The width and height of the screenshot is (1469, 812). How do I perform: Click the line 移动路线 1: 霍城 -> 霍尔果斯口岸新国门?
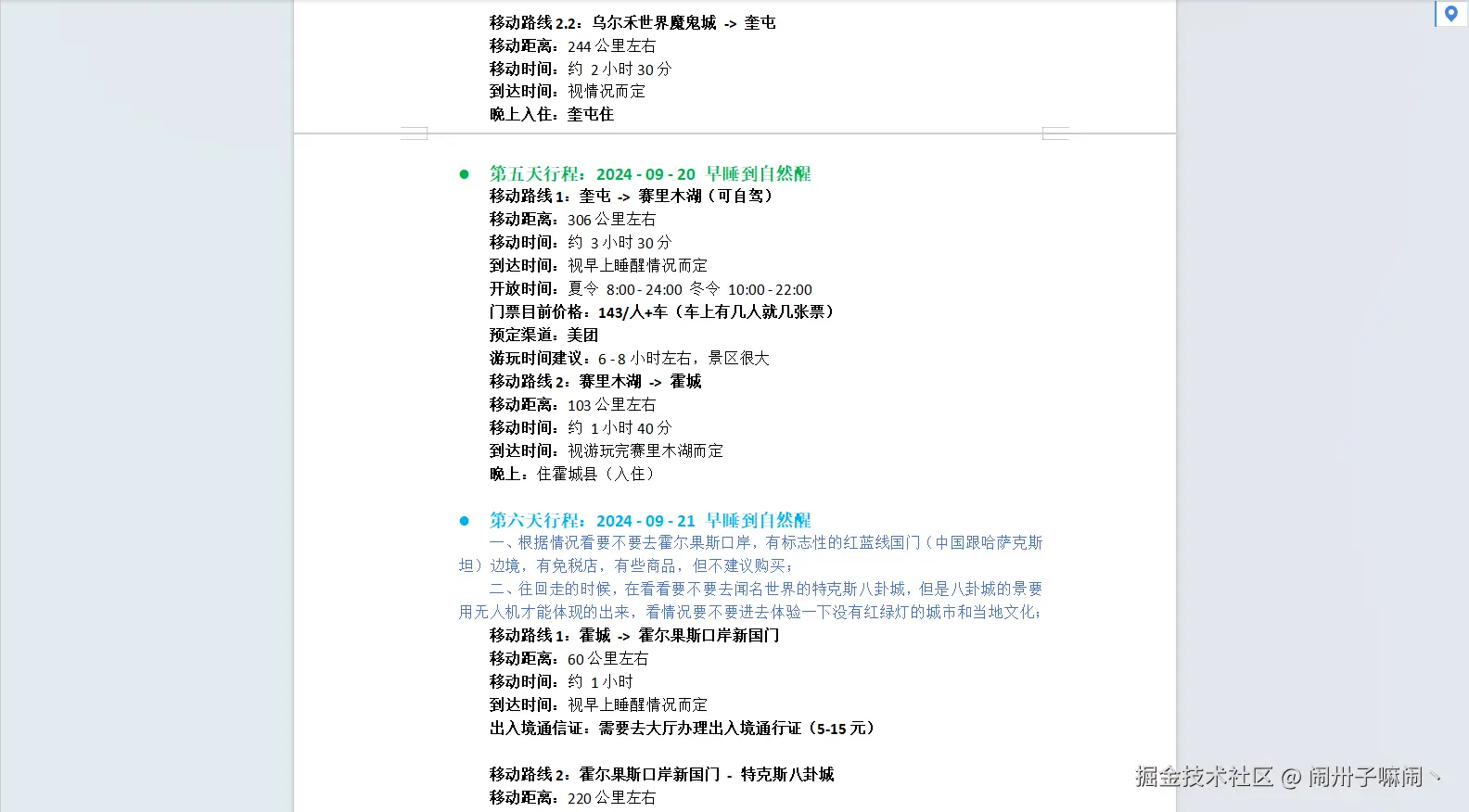click(x=634, y=635)
